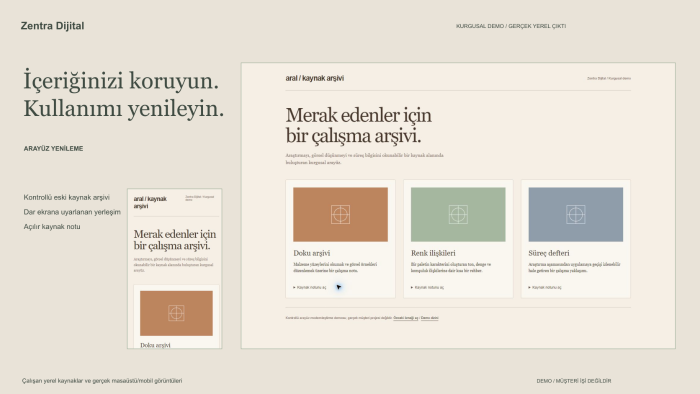Click the crosshair icon on the blue Süreç defteri image
The image size is (700, 394).
575,215
